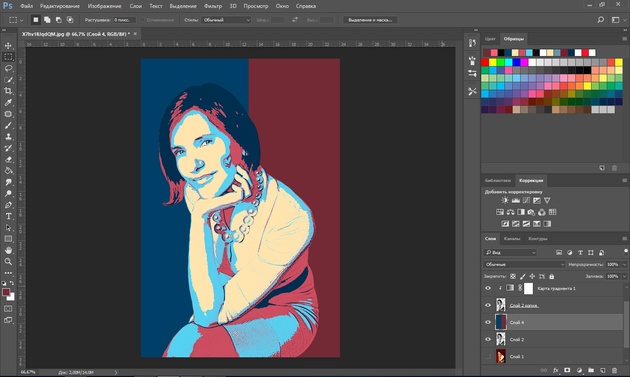
Task: Add Gradient Map adjustment icon
Action: [547, 223]
